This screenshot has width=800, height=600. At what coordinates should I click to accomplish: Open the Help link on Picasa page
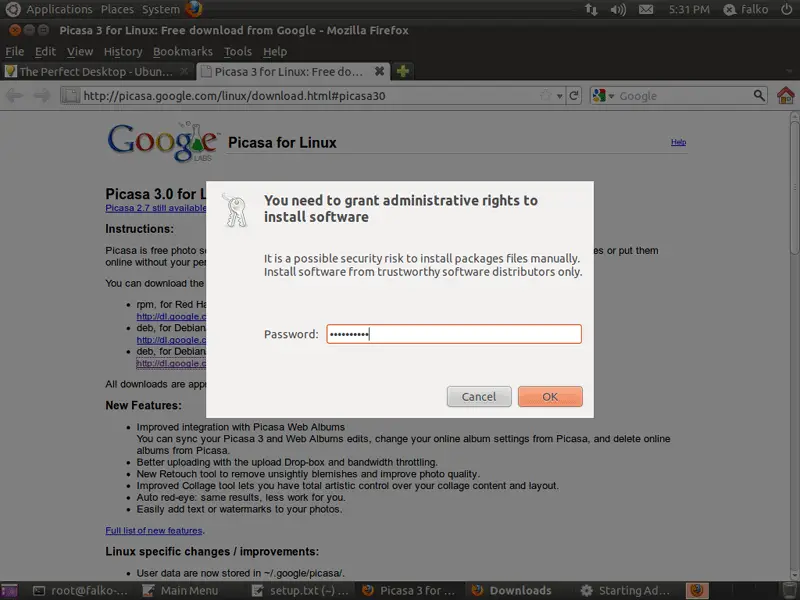678,142
